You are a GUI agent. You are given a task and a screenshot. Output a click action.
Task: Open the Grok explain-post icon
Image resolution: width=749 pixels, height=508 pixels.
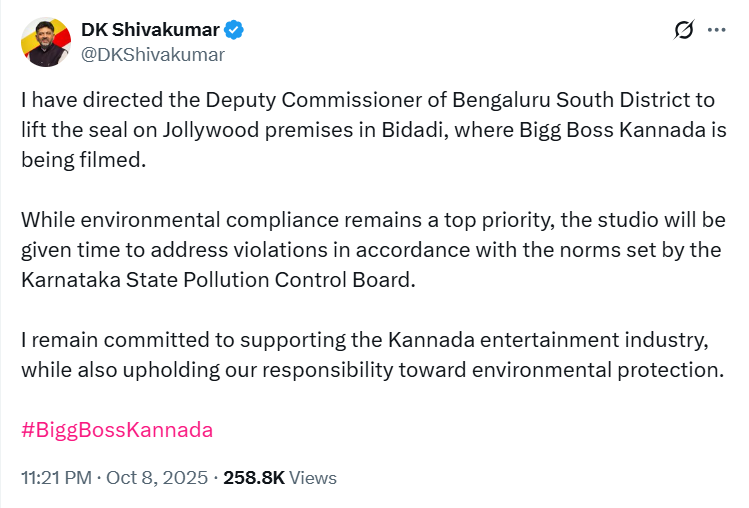tap(685, 31)
